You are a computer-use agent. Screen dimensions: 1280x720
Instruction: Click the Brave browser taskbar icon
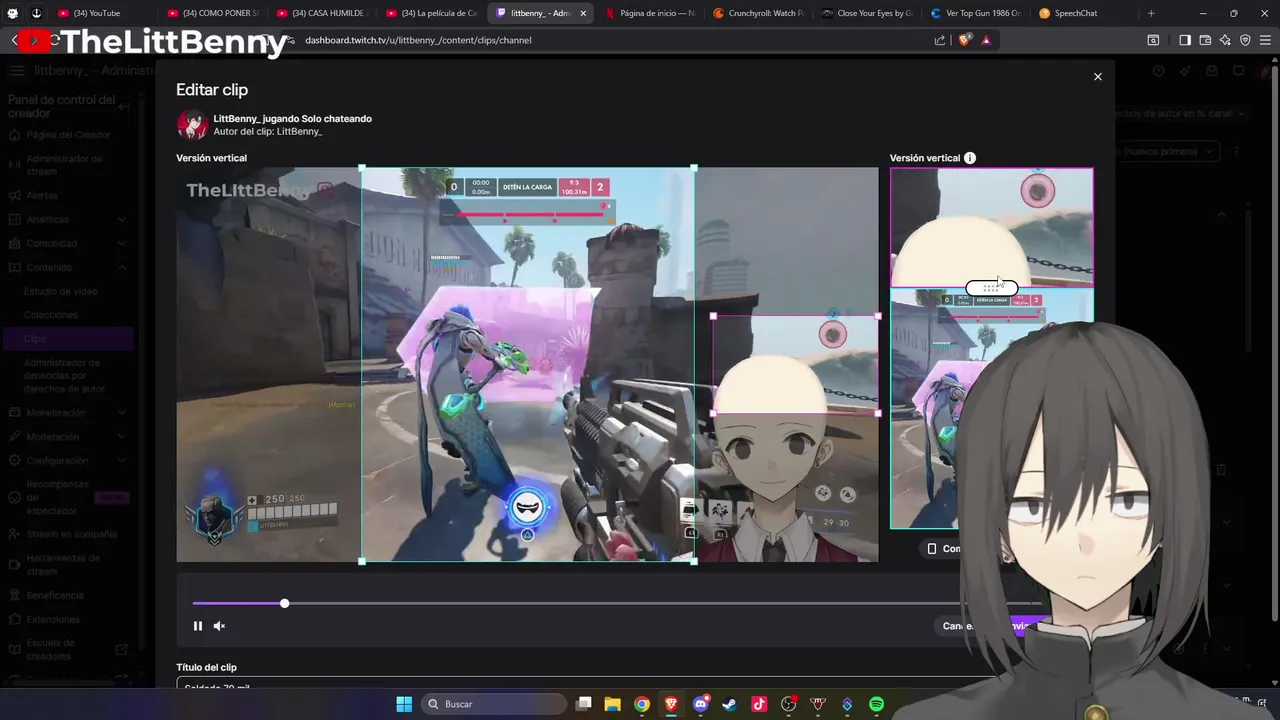tap(671, 704)
